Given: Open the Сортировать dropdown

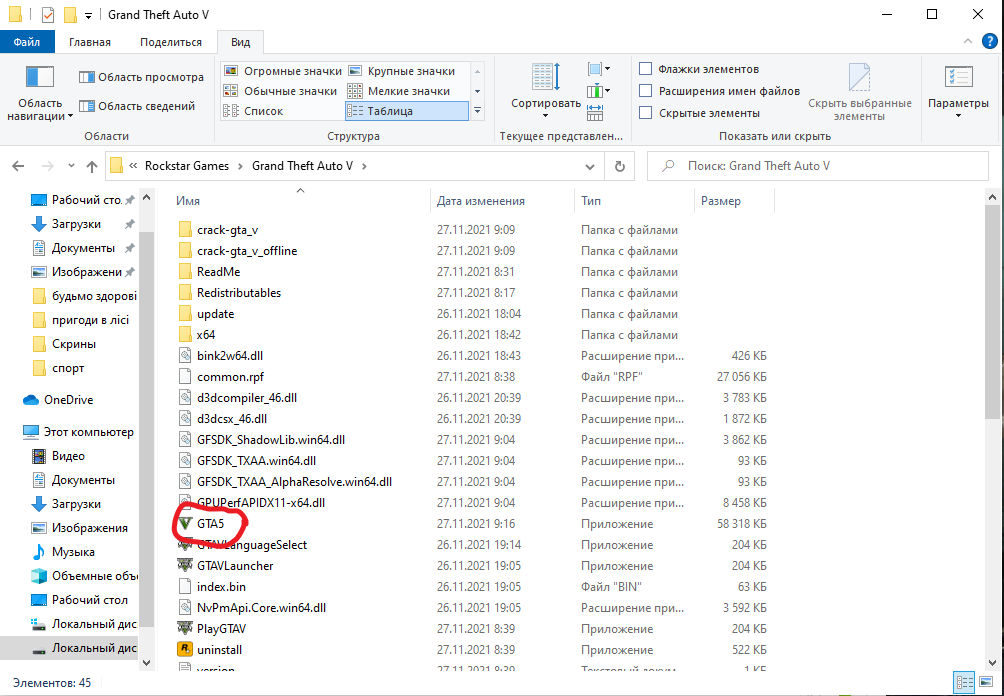Looking at the screenshot, I should pyautogui.click(x=546, y=92).
